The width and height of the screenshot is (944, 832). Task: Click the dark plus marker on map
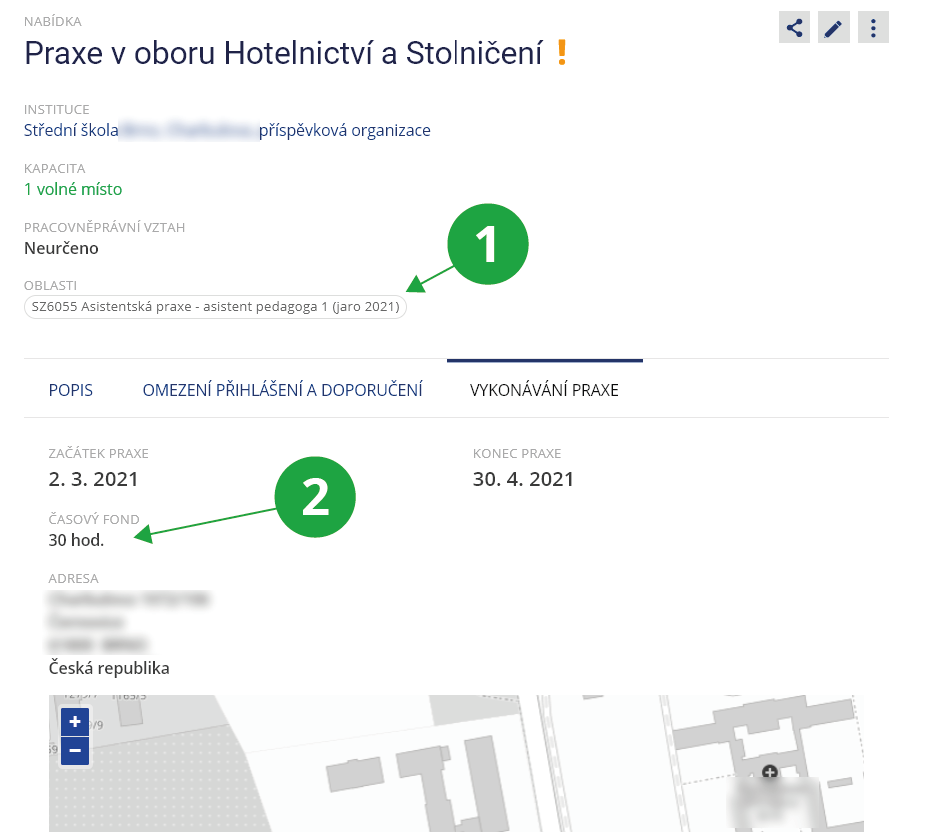point(769,772)
